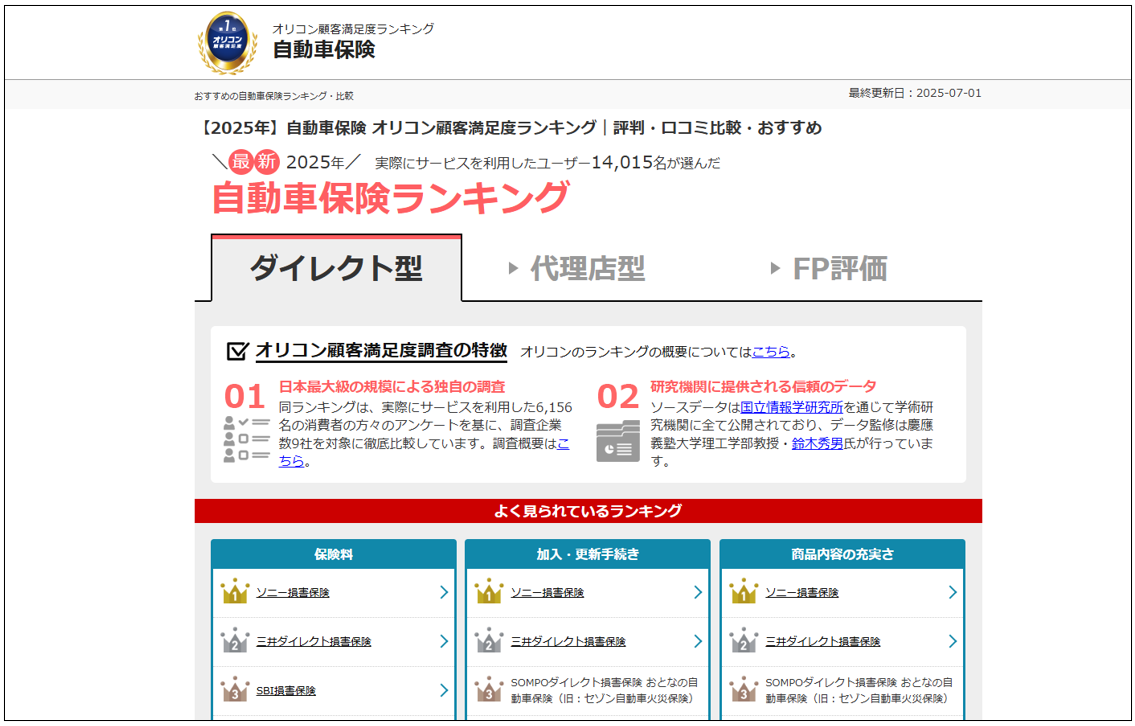Expand chevron for 三井ダイレクト in 商品内容の充実さ
Screen dimensions: 1135x726
click(953, 642)
